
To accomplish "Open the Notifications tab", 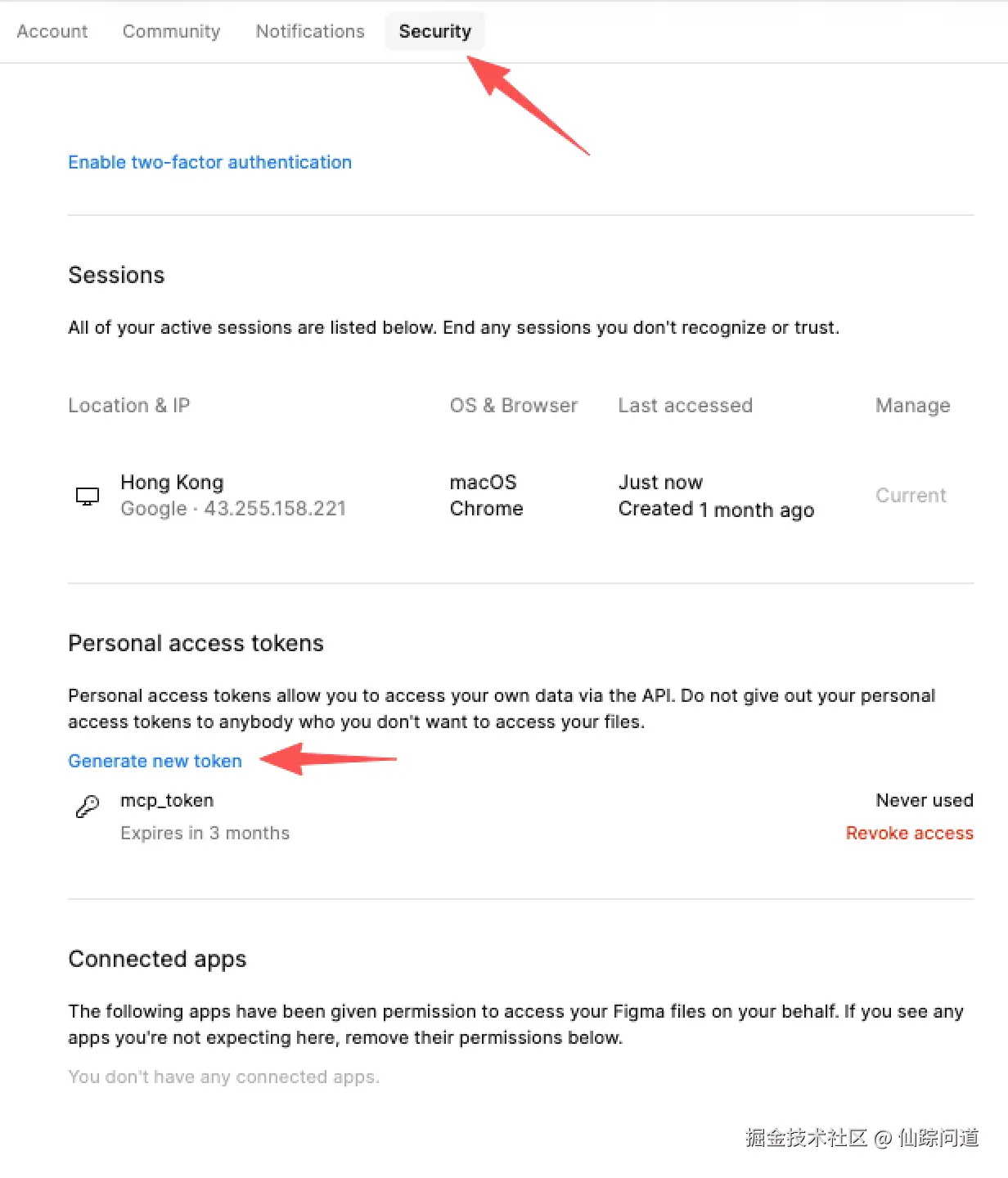I will (310, 31).
